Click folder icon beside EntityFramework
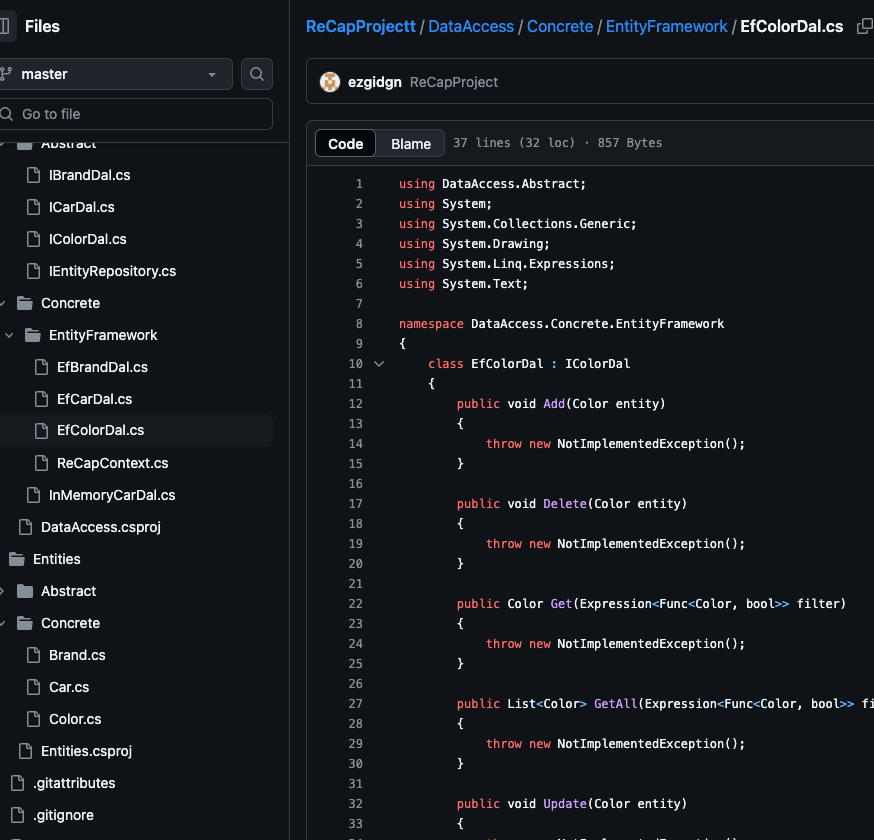This screenshot has height=840, width=874. 33,335
